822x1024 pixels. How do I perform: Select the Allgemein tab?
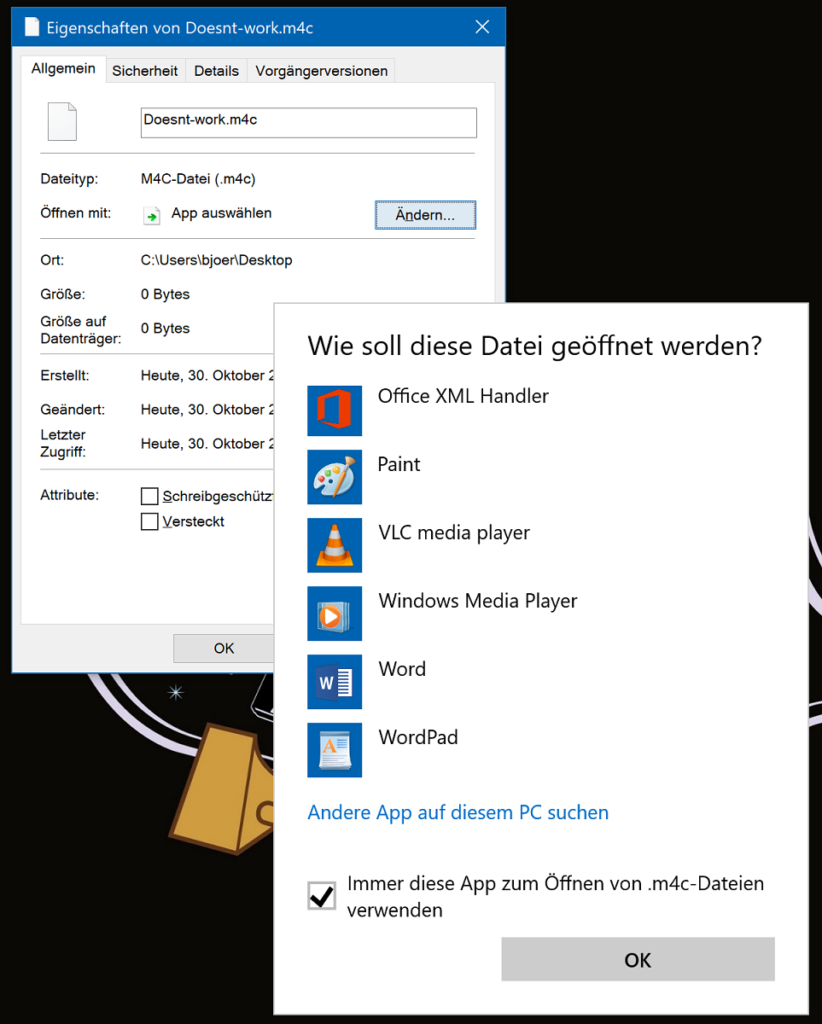(63, 69)
